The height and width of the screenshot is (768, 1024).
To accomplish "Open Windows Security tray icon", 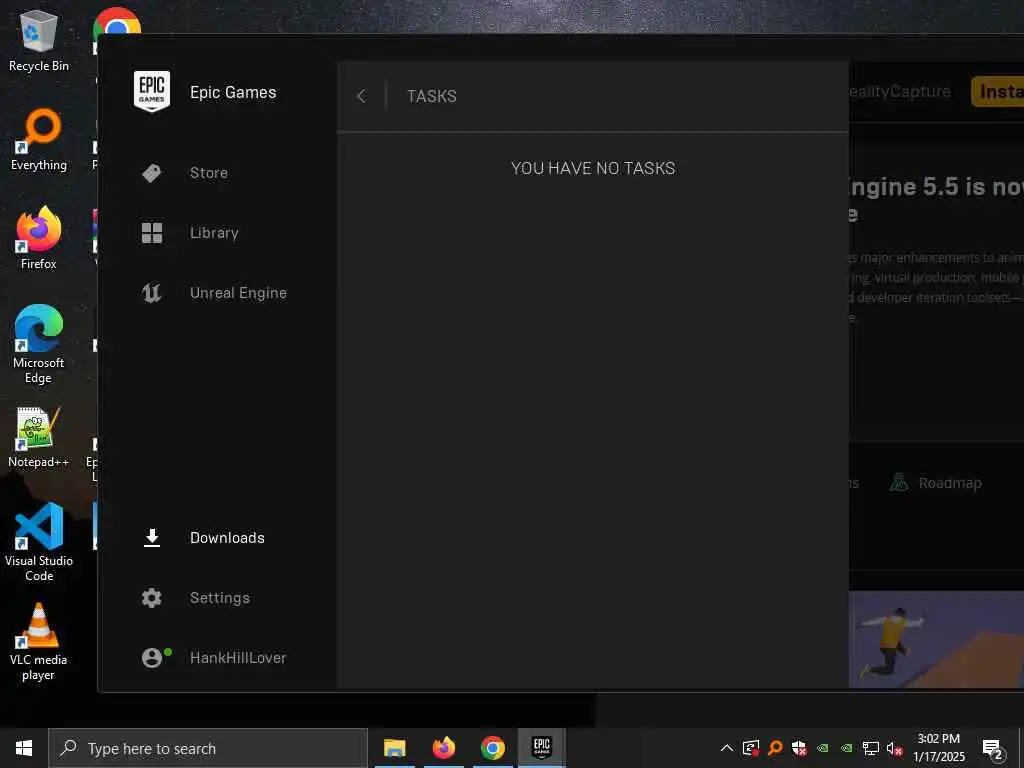I will [799, 748].
